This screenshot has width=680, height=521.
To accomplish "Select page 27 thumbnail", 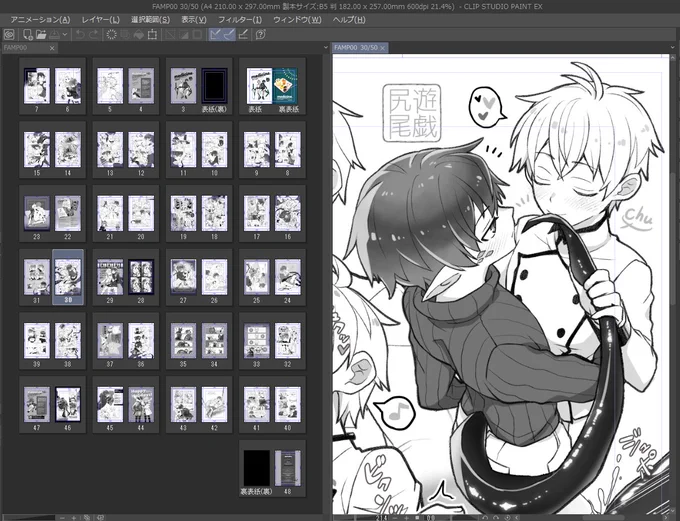I will (x=183, y=278).
